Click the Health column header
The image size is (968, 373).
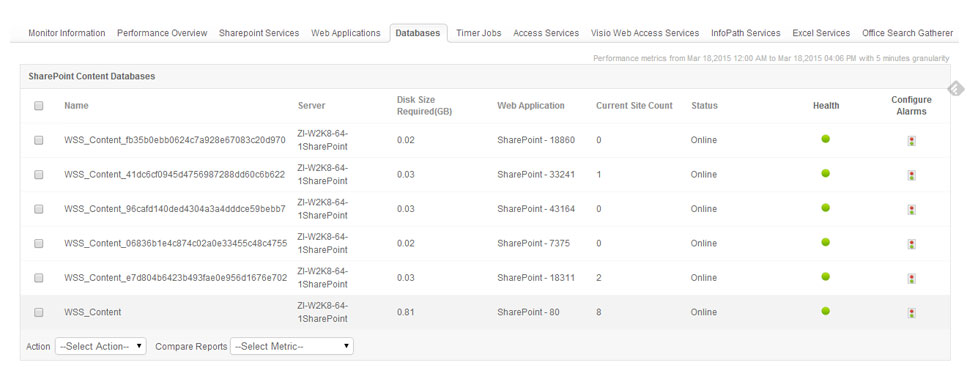click(x=826, y=106)
